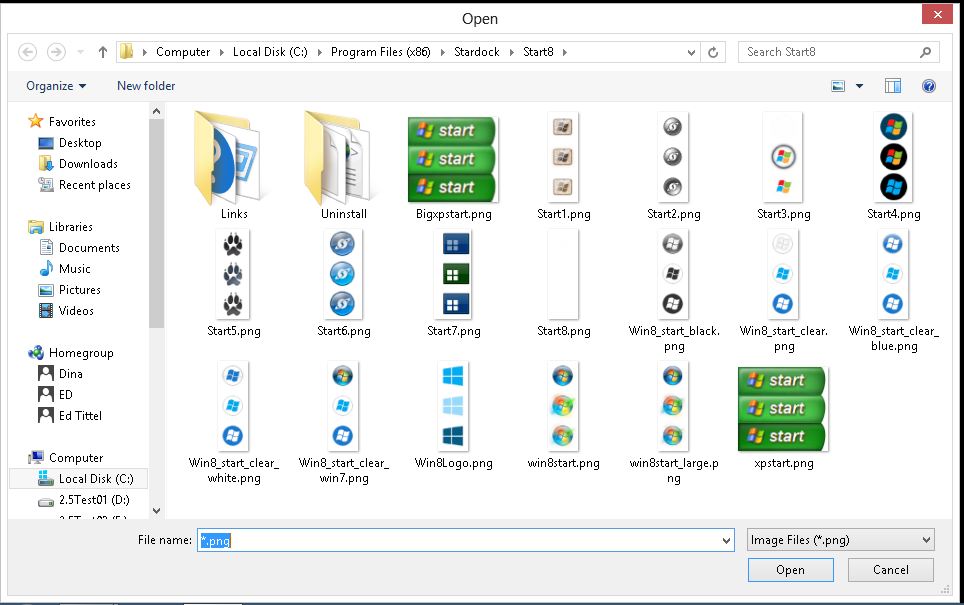Image resolution: width=964 pixels, height=605 pixels.
Task: Open the Links folder
Action: coord(233,160)
